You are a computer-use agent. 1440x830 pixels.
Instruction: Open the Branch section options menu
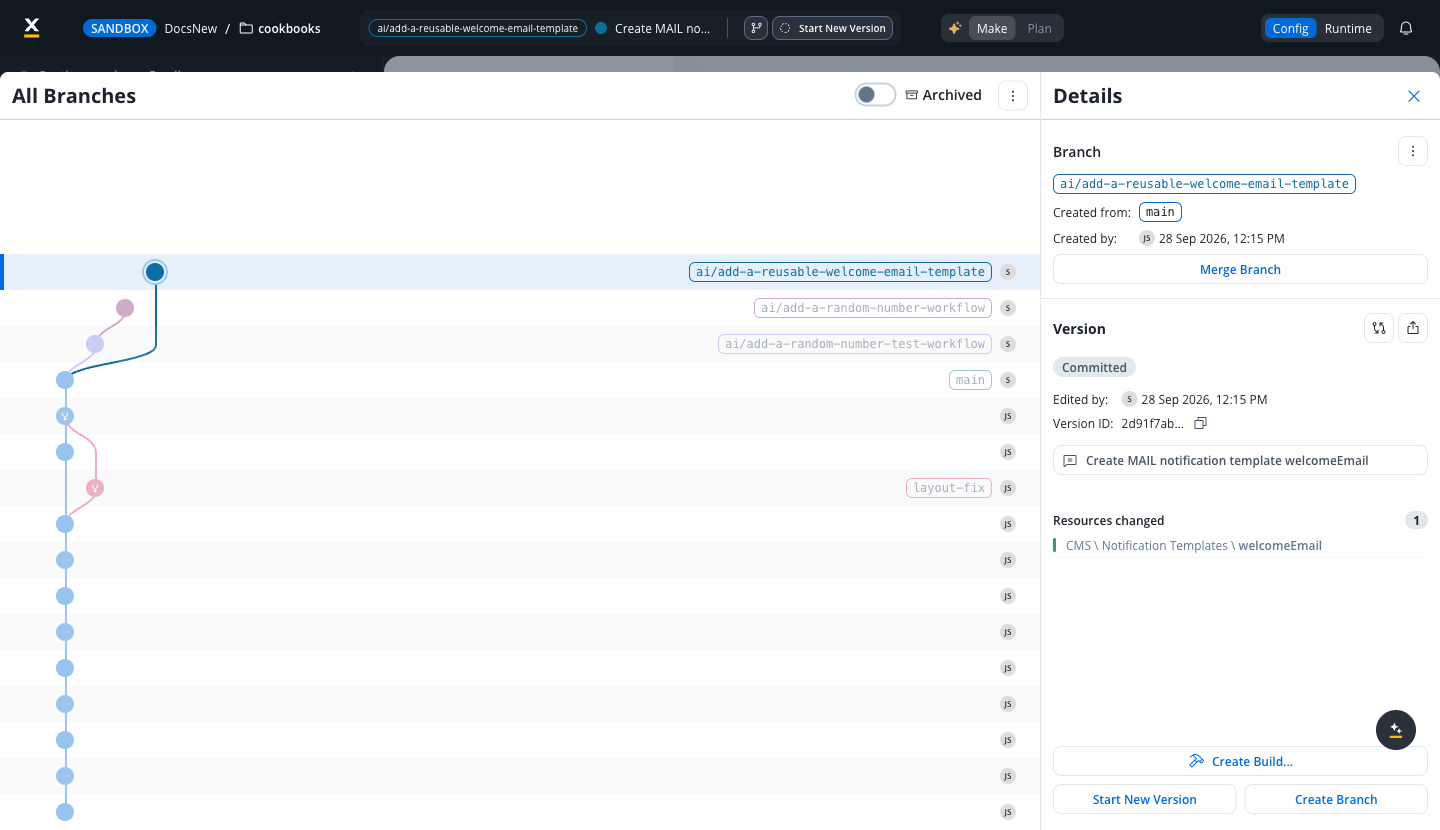point(1413,151)
